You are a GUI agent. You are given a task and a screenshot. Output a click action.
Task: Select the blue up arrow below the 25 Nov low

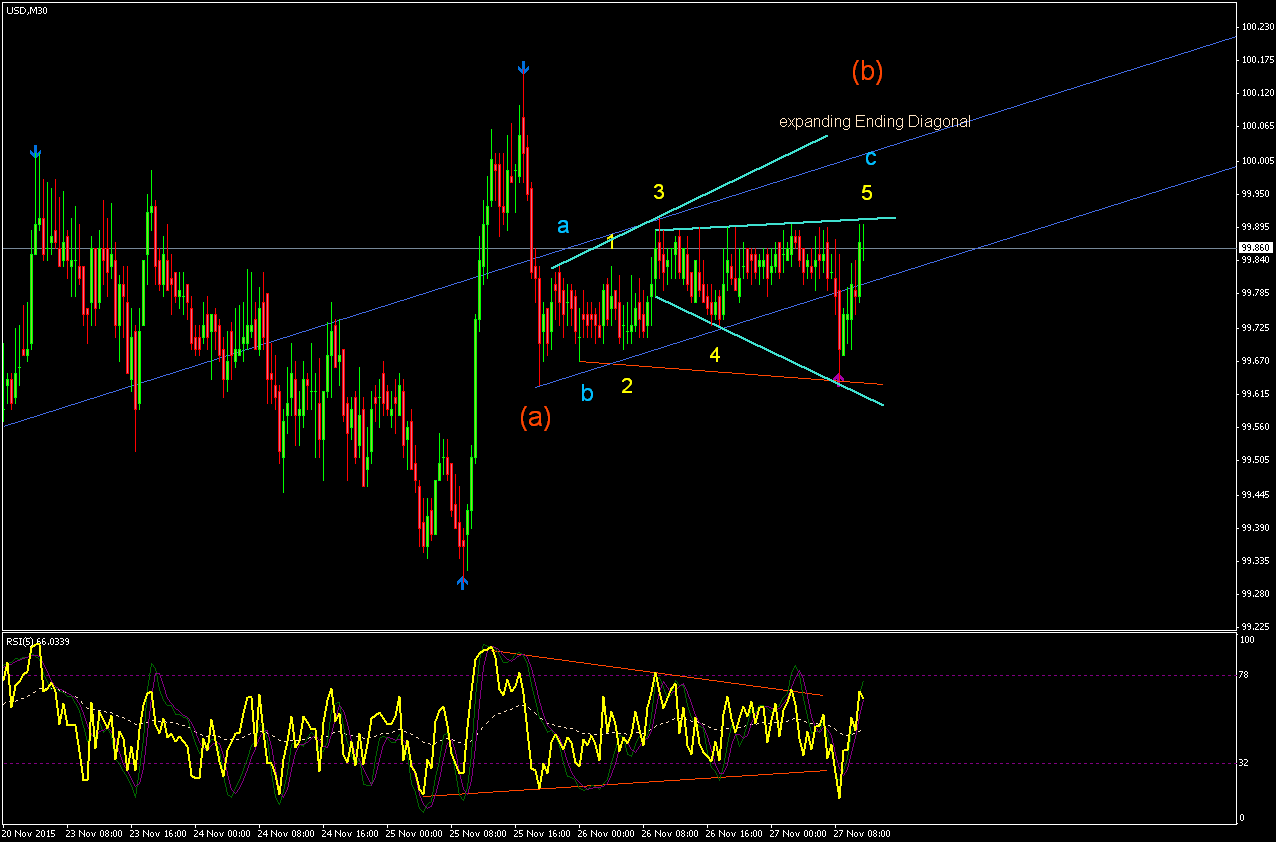coord(462,582)
